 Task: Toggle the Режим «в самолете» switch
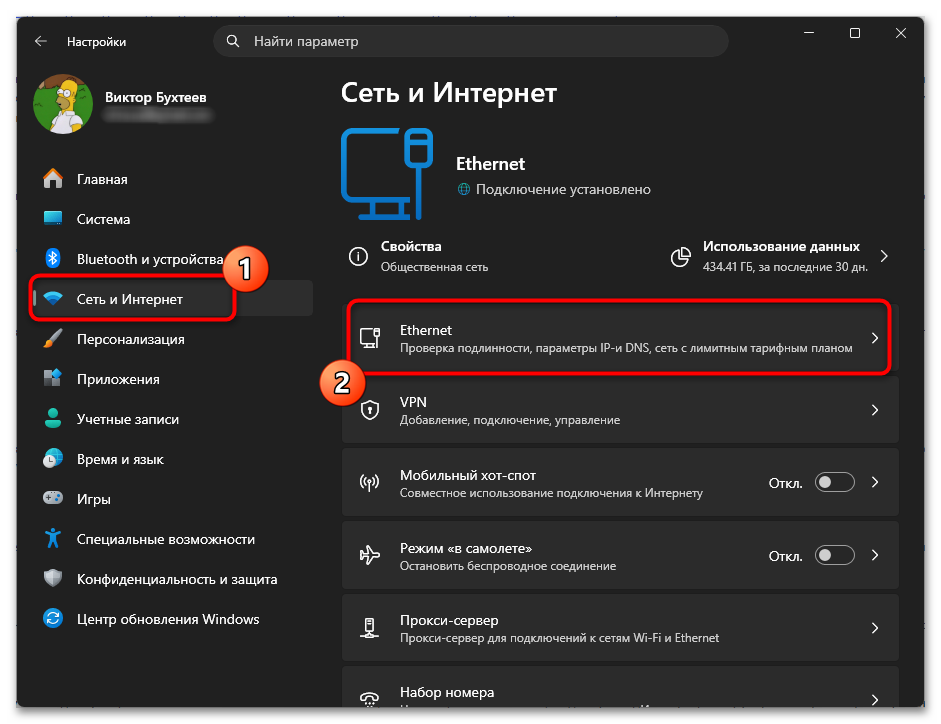coord(834,555)
